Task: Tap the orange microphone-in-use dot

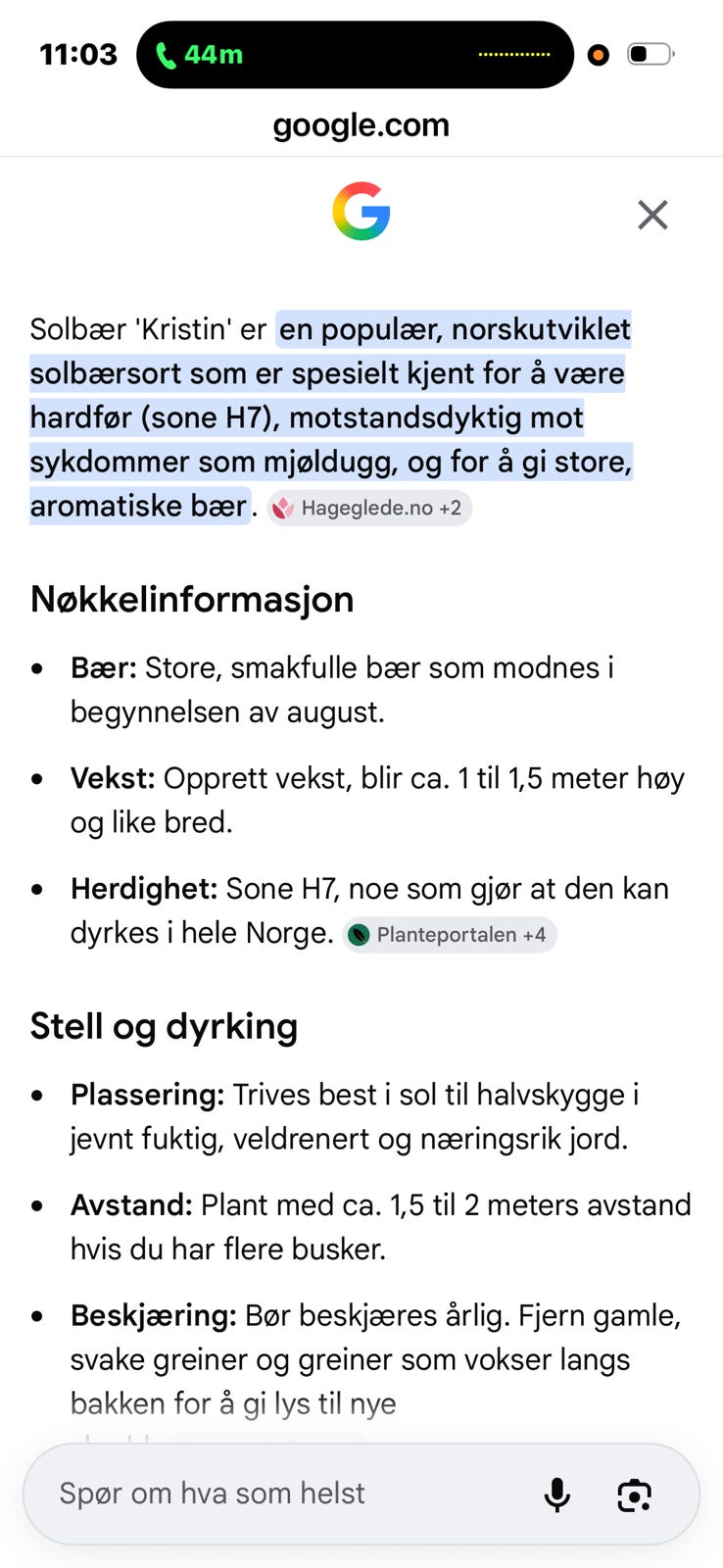Action: coord(598,55)
